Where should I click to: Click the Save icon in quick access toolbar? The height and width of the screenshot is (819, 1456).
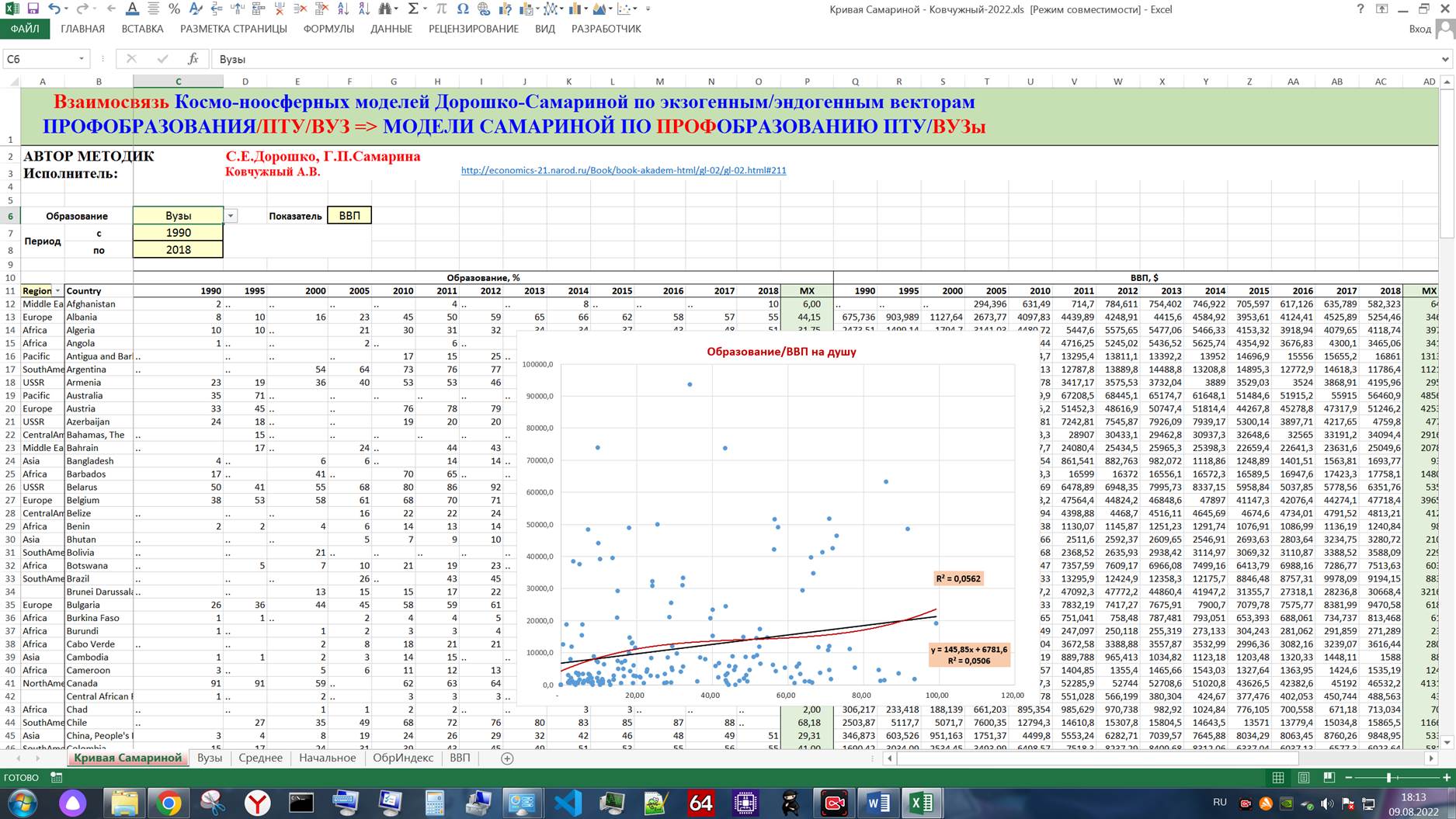coord(33,9)
